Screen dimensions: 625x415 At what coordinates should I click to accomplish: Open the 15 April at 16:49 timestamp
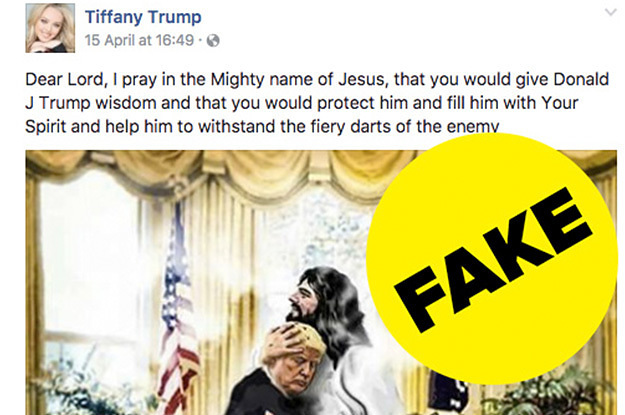[139, 40]
